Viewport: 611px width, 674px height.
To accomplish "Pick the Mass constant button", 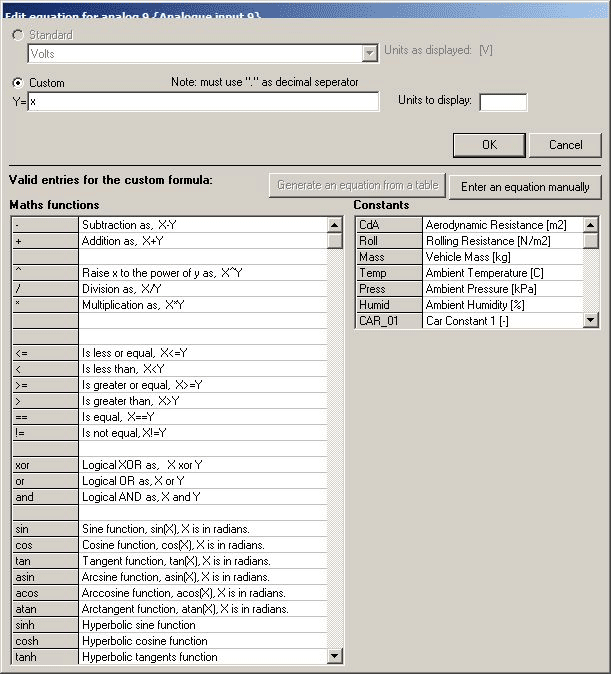I will pyautogui.click(x=388, y=257).
